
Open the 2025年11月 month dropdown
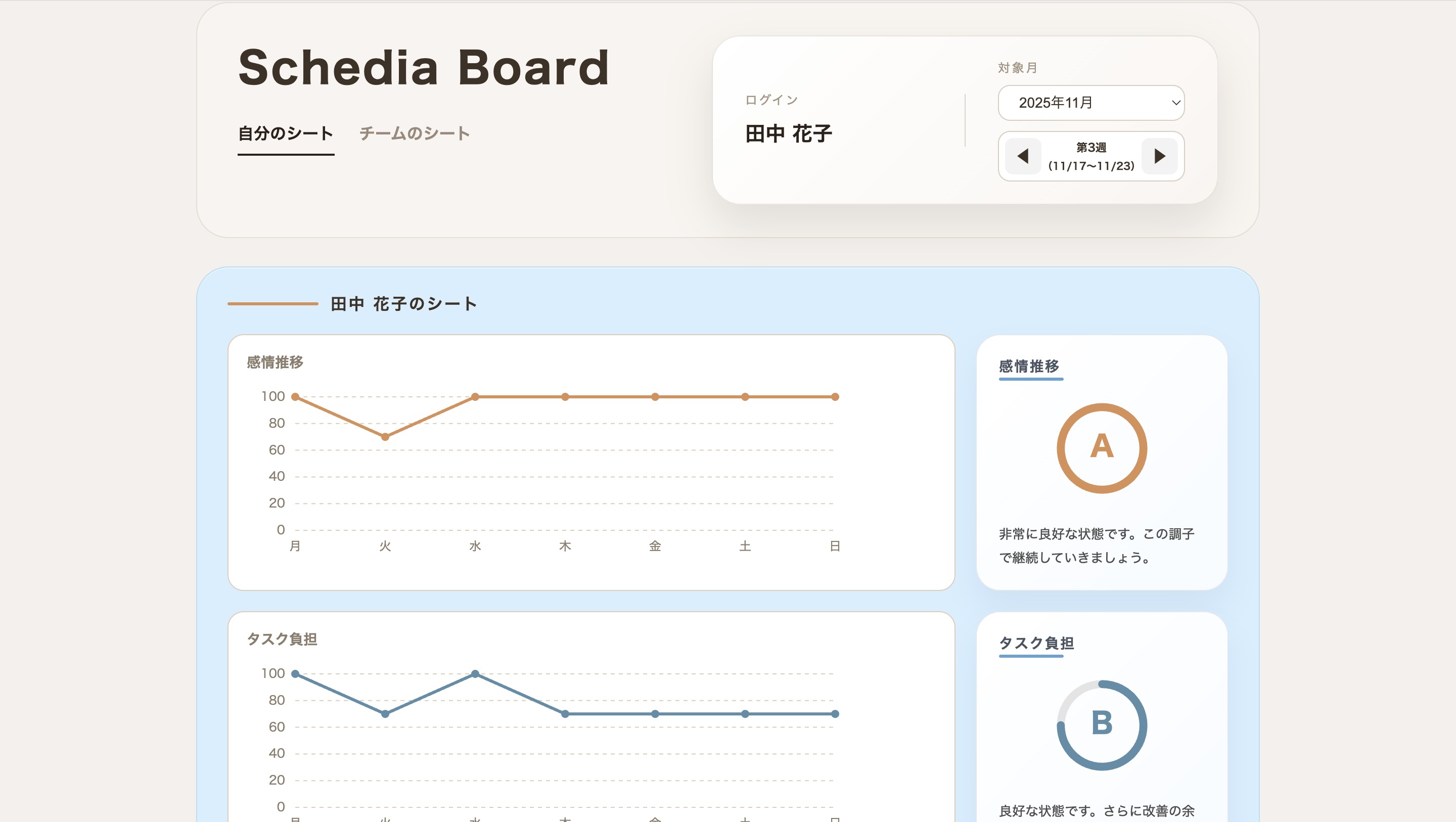pyautogui.click(x=1091, y=103)
